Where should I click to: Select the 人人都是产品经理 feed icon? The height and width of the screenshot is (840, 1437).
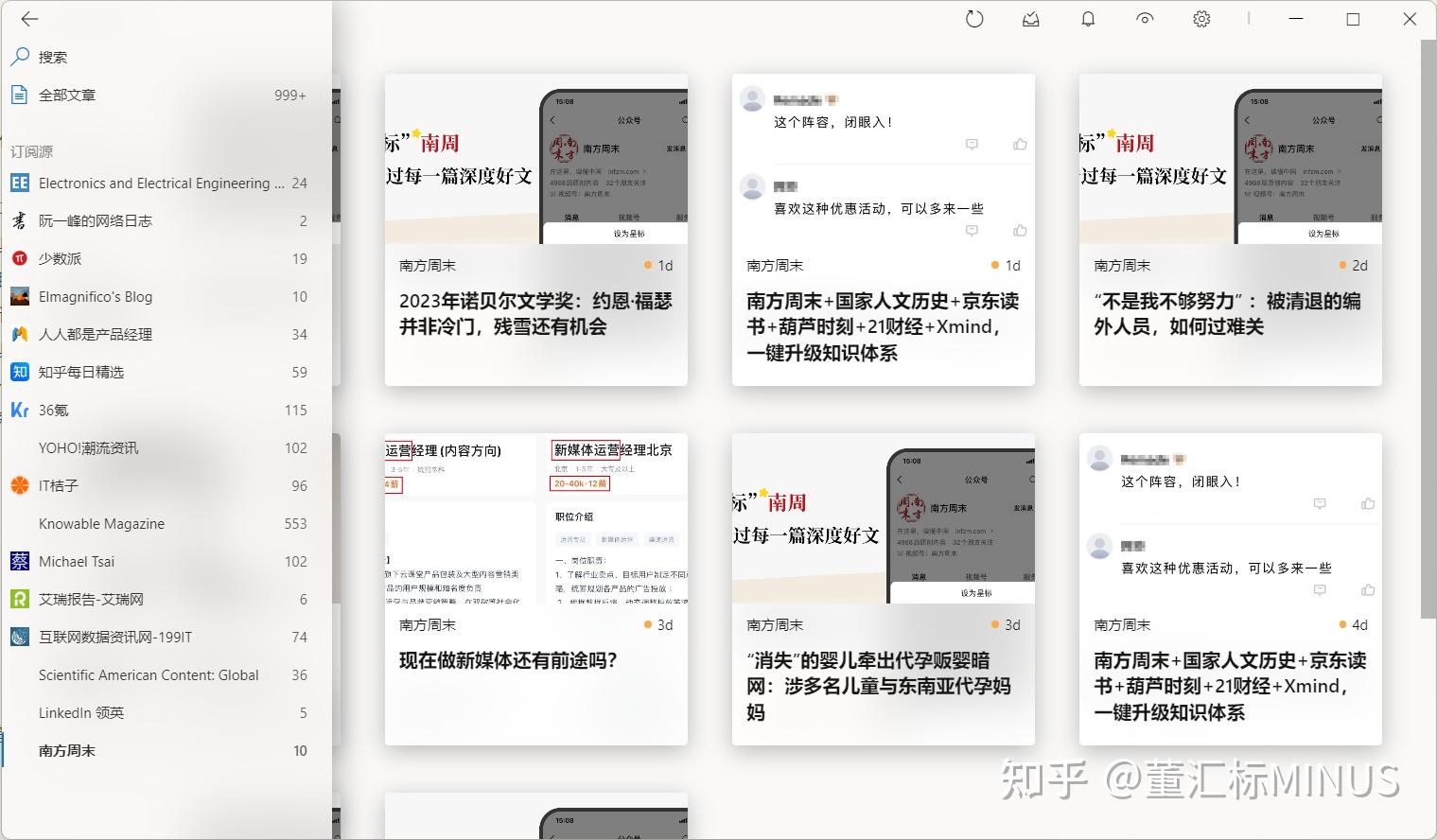tap(20, 334)
